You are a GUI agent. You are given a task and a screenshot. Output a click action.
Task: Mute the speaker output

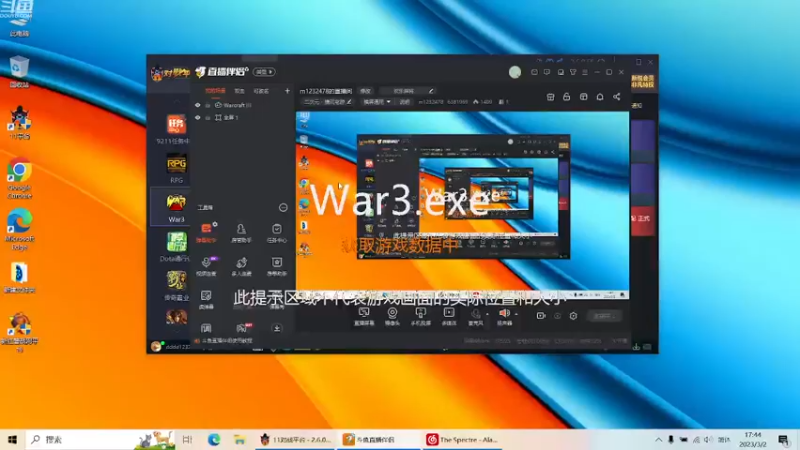tap(504, 315)
